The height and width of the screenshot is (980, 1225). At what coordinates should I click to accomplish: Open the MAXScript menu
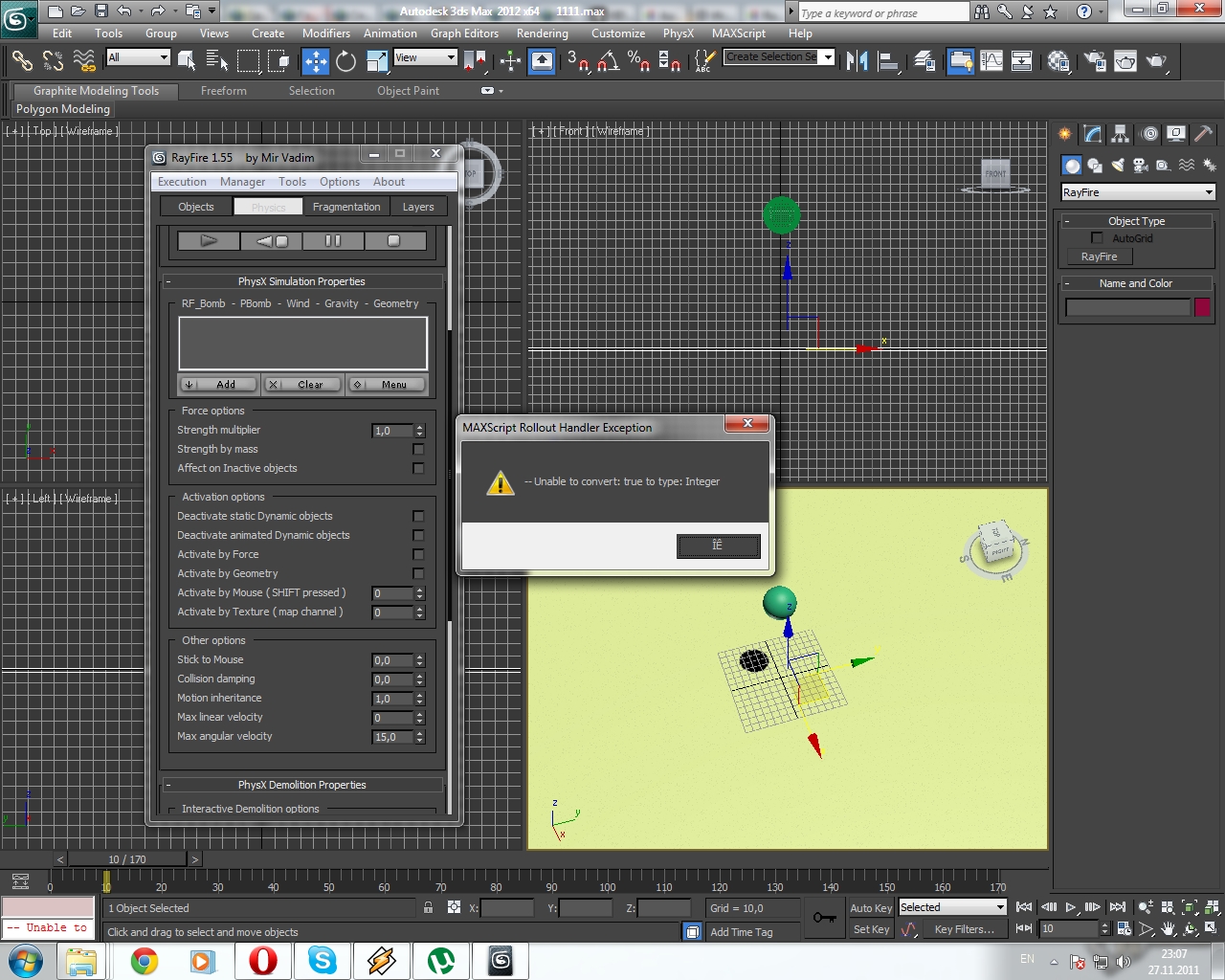(738, 33)
